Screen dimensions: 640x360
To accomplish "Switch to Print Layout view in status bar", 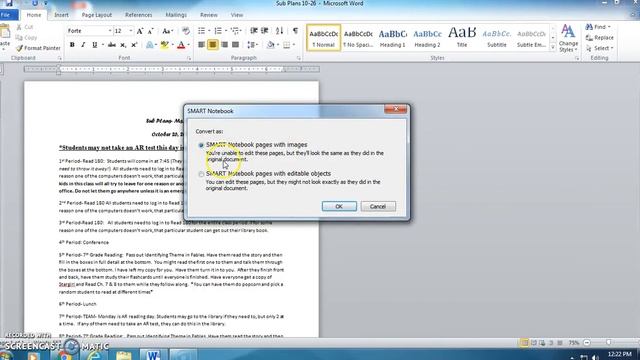I will [x=524, y=343].
